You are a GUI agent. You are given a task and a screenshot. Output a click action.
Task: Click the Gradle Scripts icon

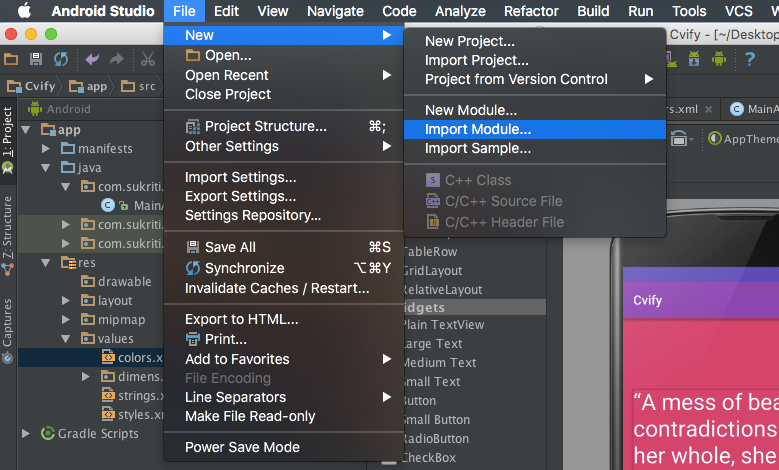click(x=48, y=433)
